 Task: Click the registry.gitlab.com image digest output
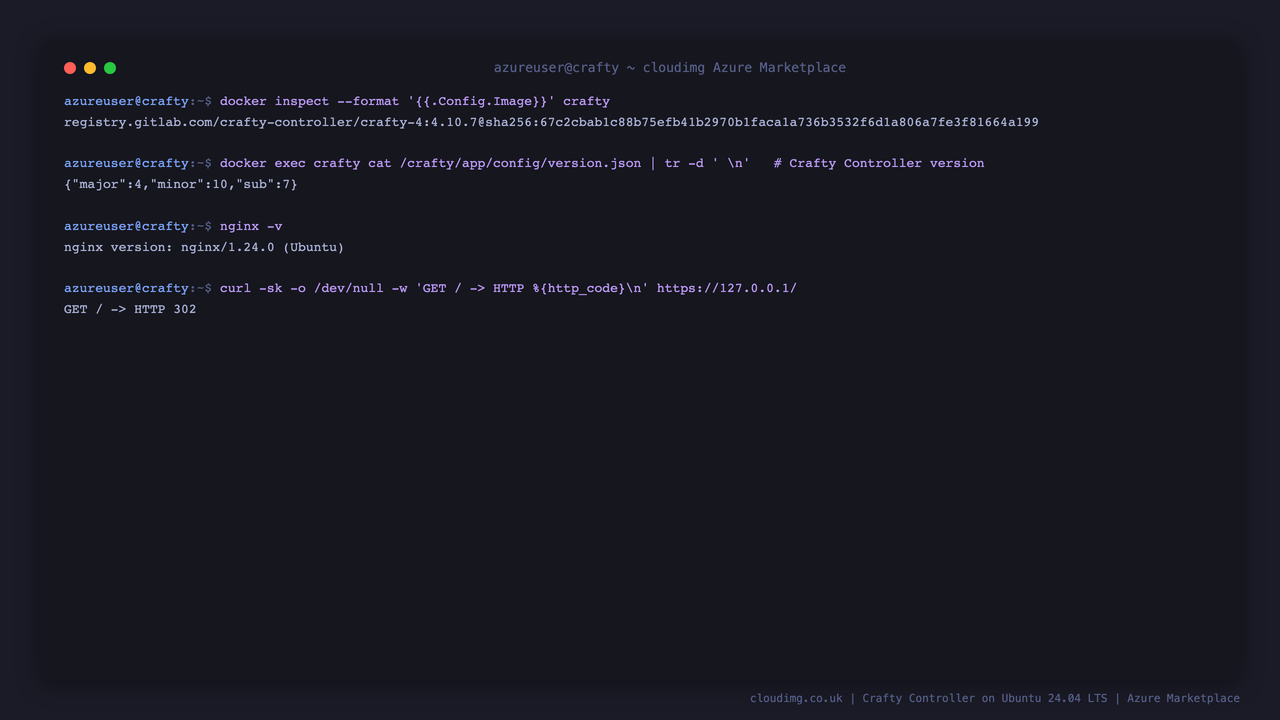551,122
